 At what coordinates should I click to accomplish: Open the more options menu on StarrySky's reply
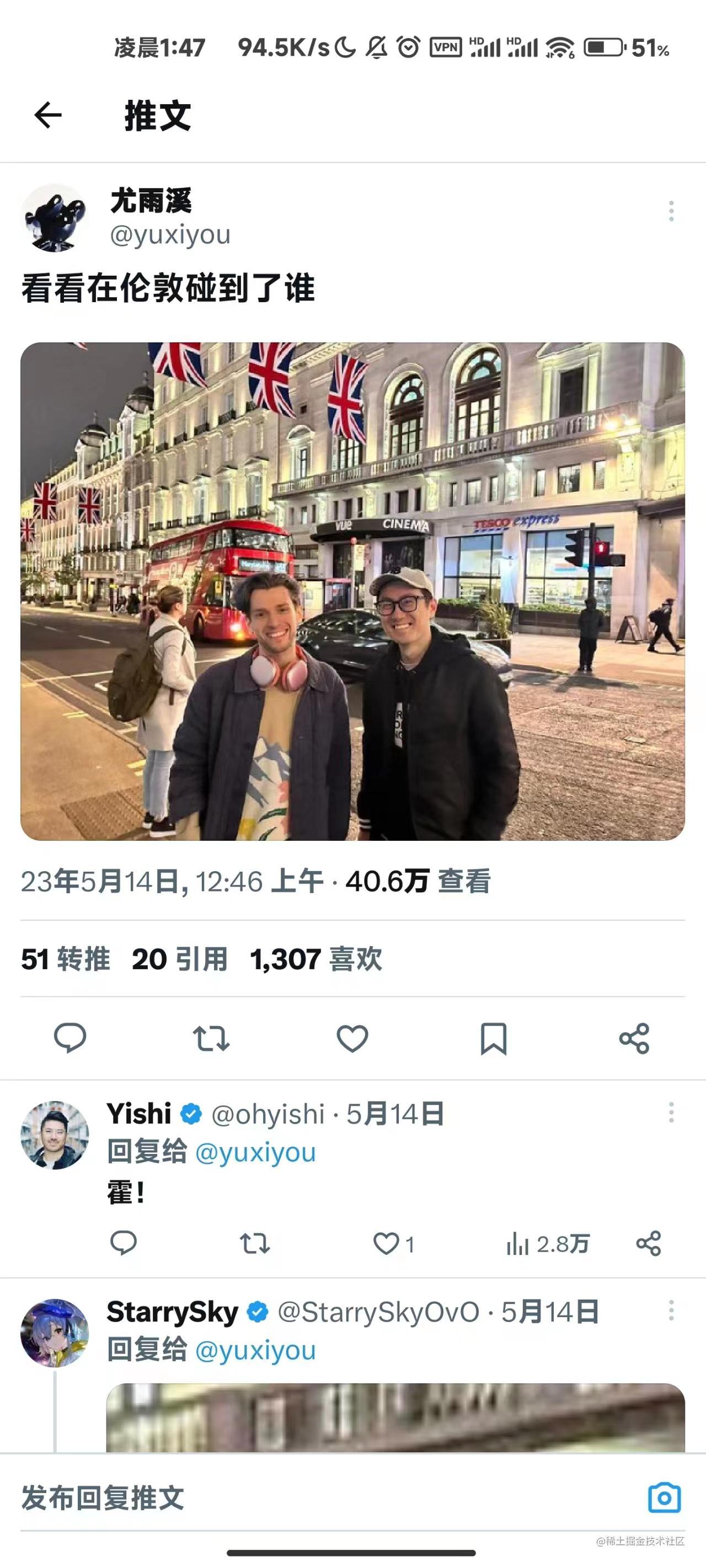click(671, 1311)
